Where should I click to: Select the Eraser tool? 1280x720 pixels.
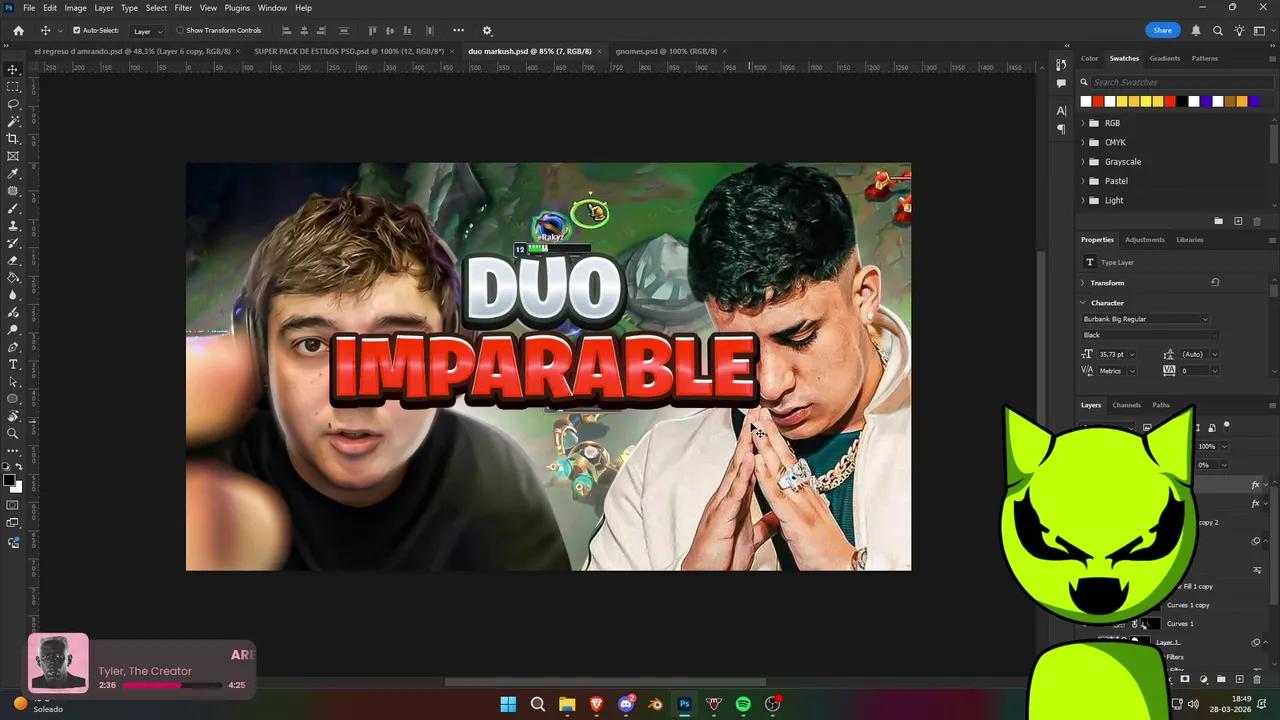click(13, 260)
